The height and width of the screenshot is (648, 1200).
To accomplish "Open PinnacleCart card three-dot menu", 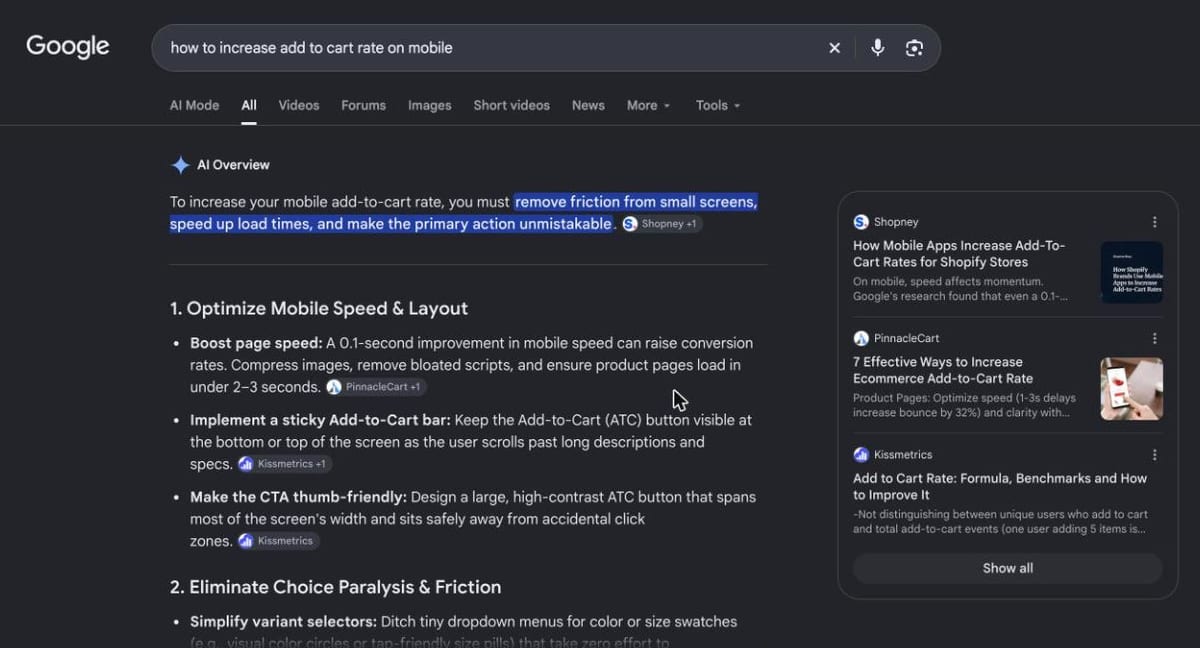I will coord(1154,338).
